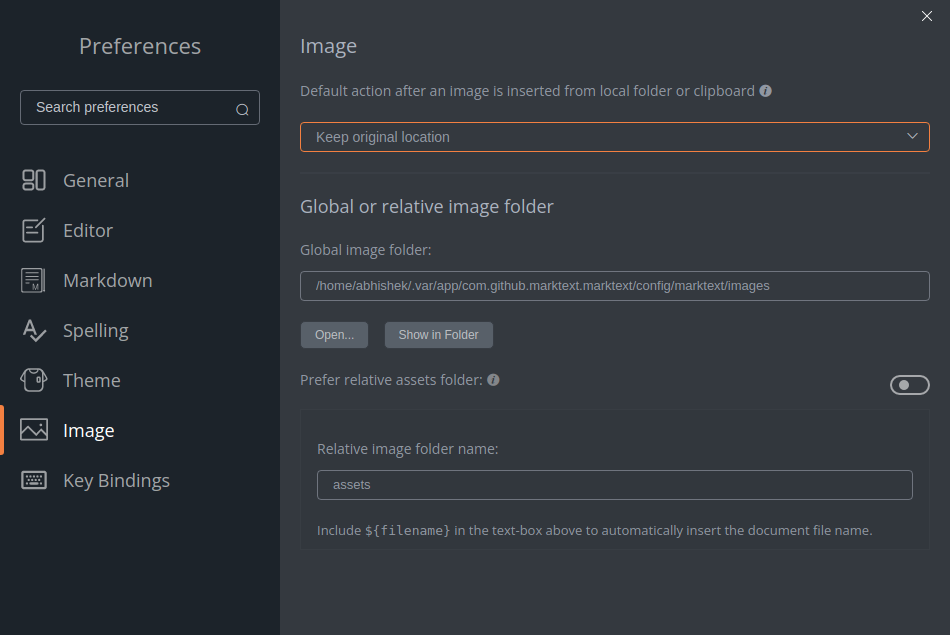Click the info icon beside default action text
The image size is (950, 635).
[765, 90]
